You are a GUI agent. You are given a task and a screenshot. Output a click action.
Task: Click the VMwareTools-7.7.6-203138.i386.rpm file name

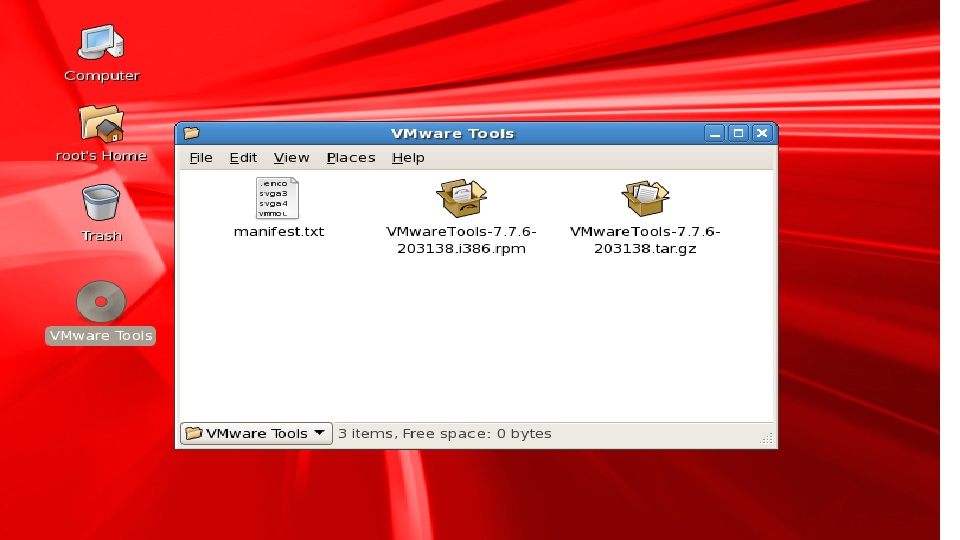tap(462, 240)
